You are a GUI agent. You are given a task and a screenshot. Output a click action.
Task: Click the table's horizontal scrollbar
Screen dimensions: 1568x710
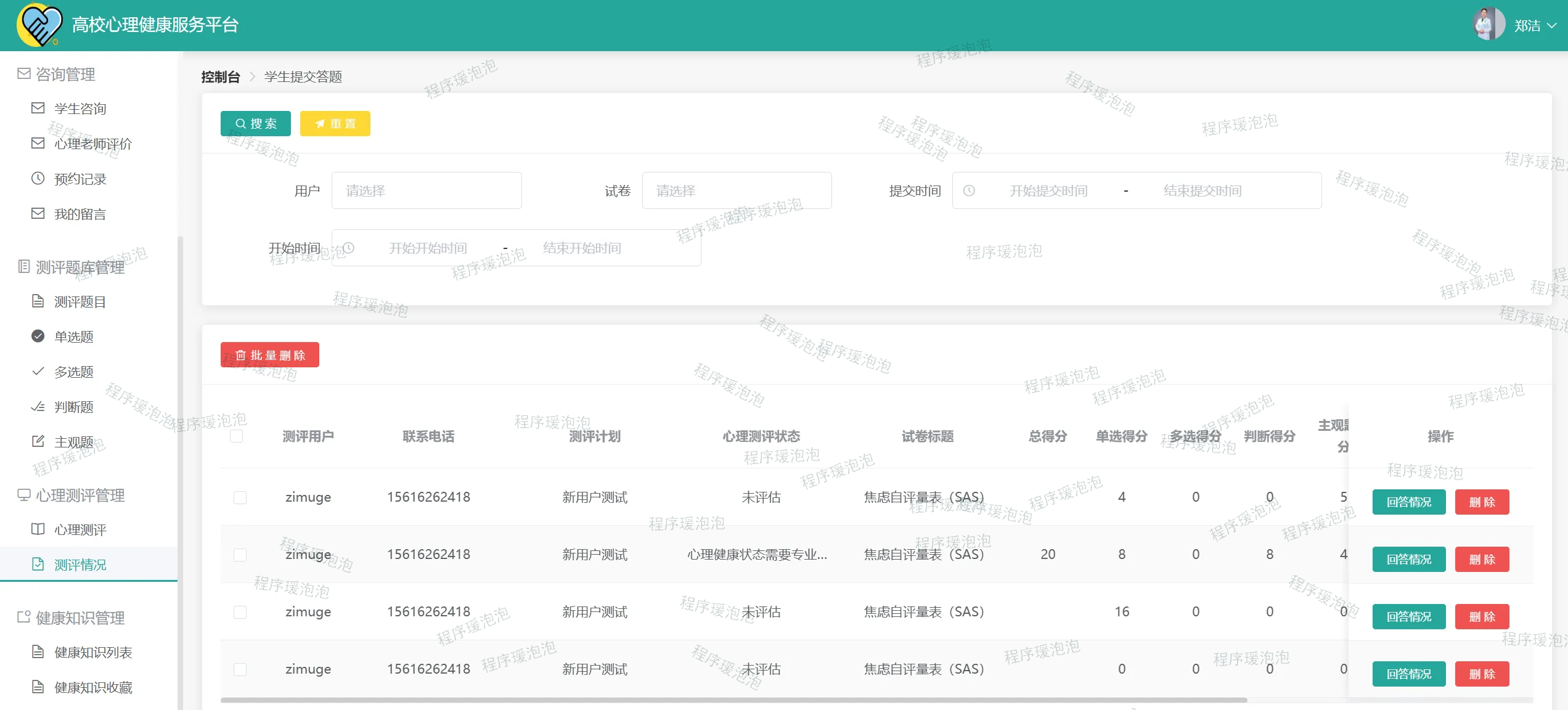point(733,700)
